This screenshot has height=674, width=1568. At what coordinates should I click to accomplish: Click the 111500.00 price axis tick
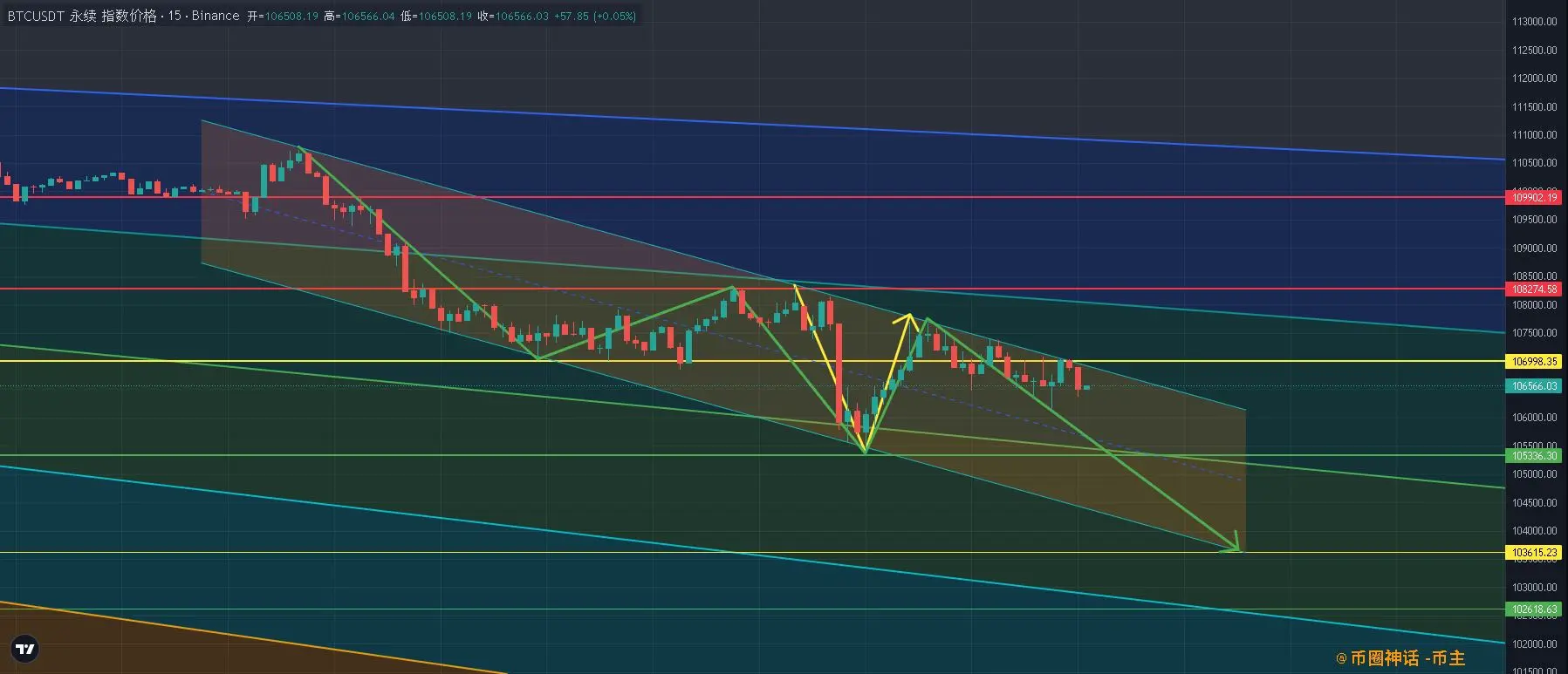[x=1535, y=106]
